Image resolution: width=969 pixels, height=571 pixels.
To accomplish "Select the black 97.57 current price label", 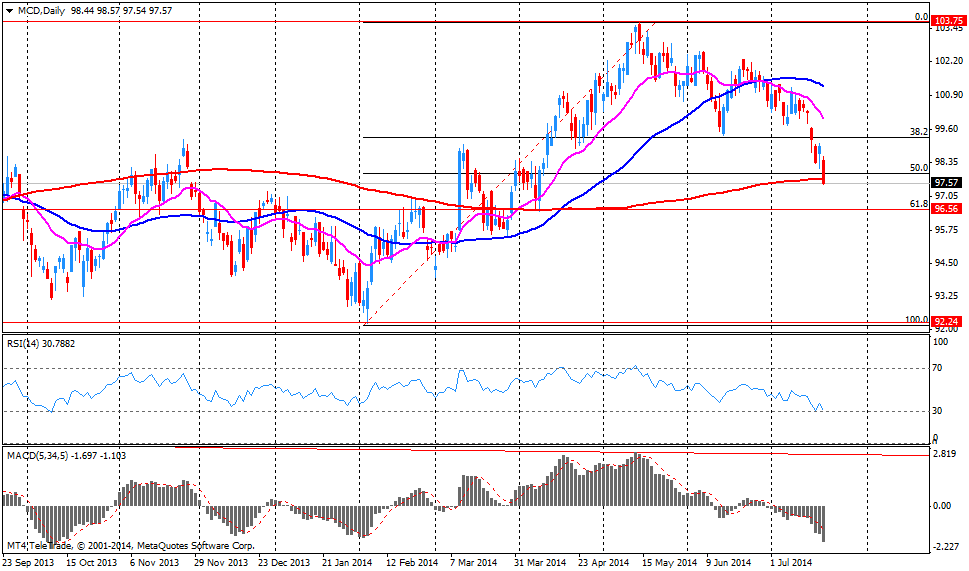I will (947, 183).
